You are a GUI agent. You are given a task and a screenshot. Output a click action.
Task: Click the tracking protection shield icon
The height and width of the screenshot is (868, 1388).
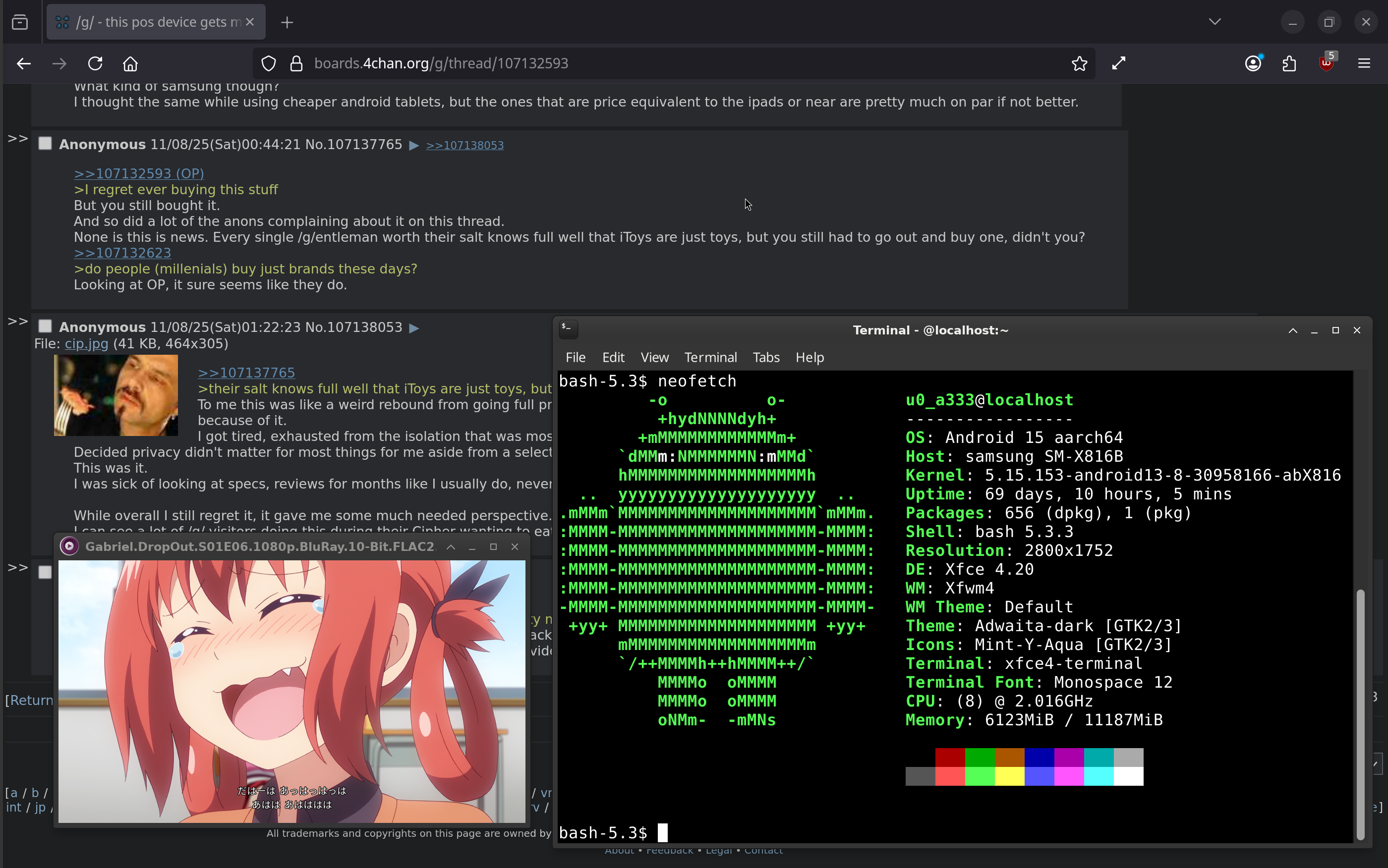coord(268,63)
